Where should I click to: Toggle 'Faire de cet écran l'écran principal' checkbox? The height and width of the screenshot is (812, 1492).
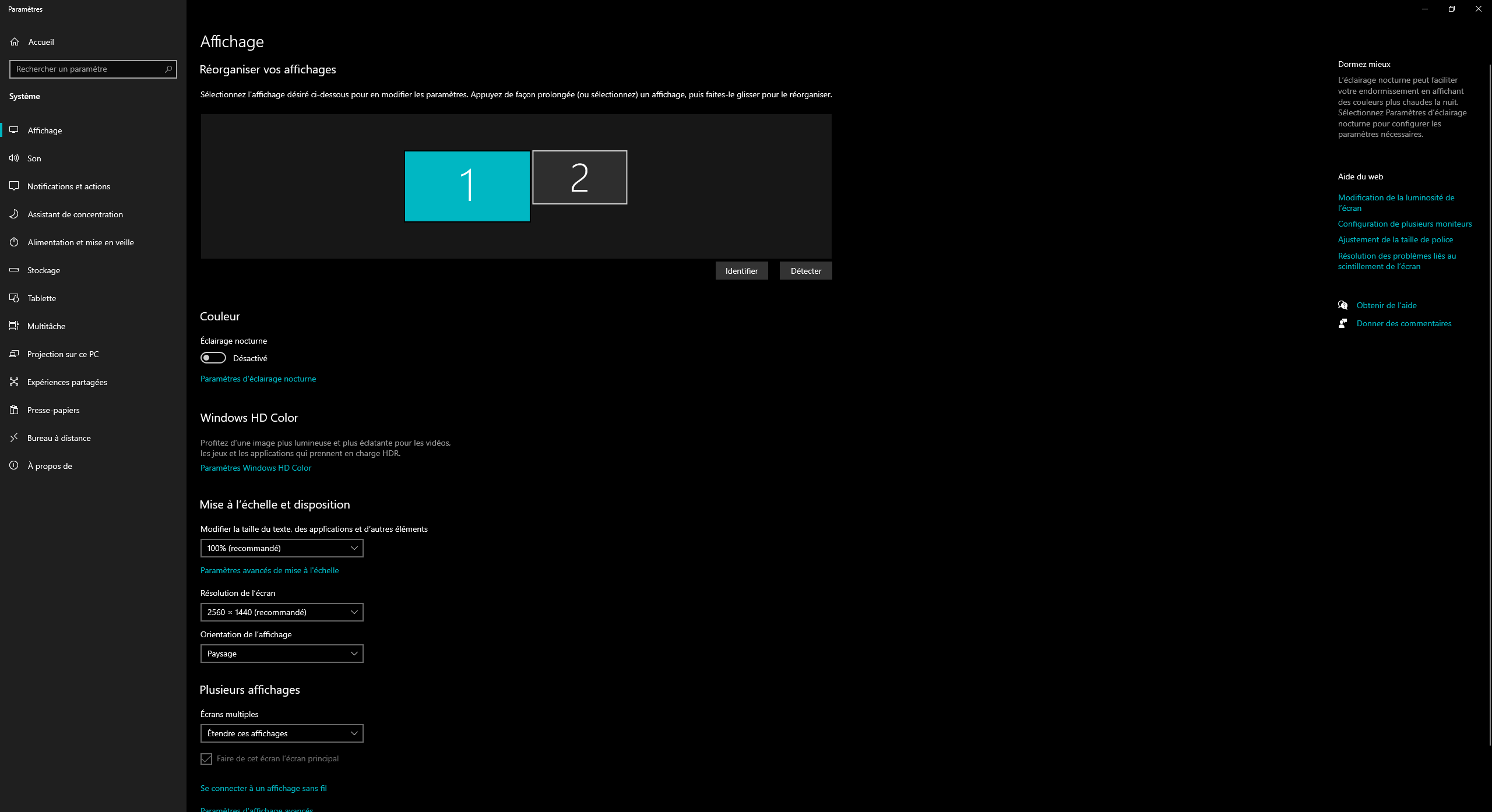click(x=206, y=758)
